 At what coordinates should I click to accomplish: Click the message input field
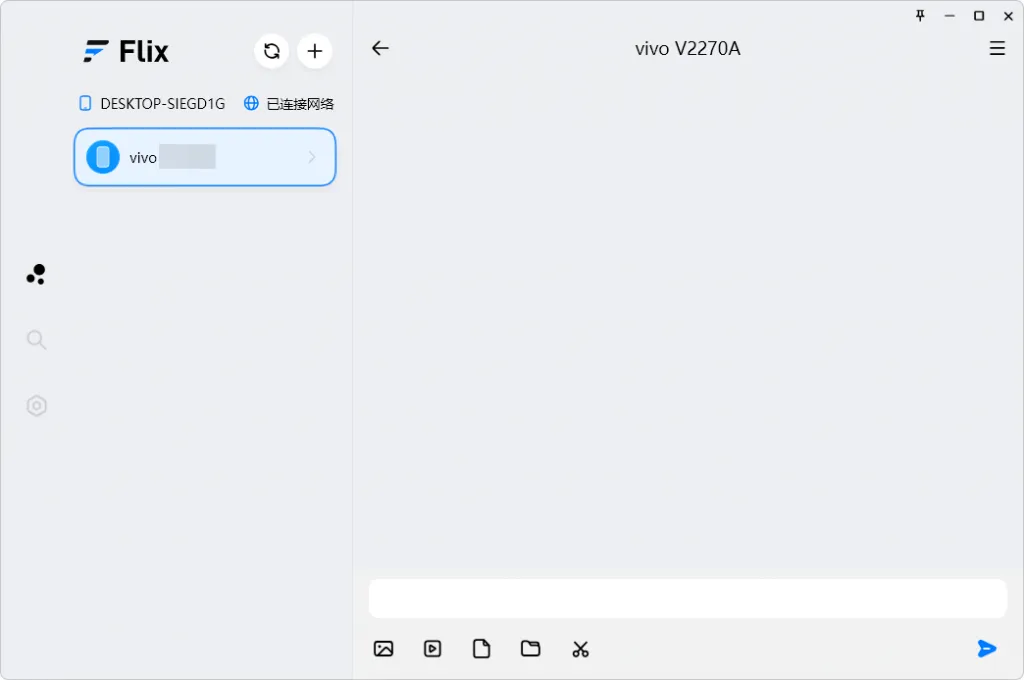tap(687, 597)
